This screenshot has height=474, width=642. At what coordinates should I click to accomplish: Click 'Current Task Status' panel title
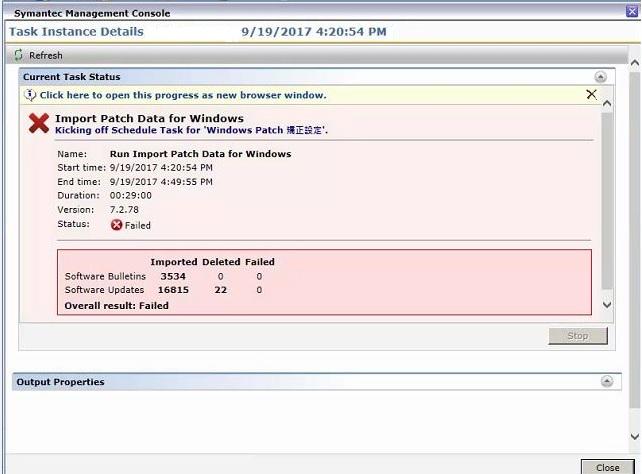pos(72,77)
